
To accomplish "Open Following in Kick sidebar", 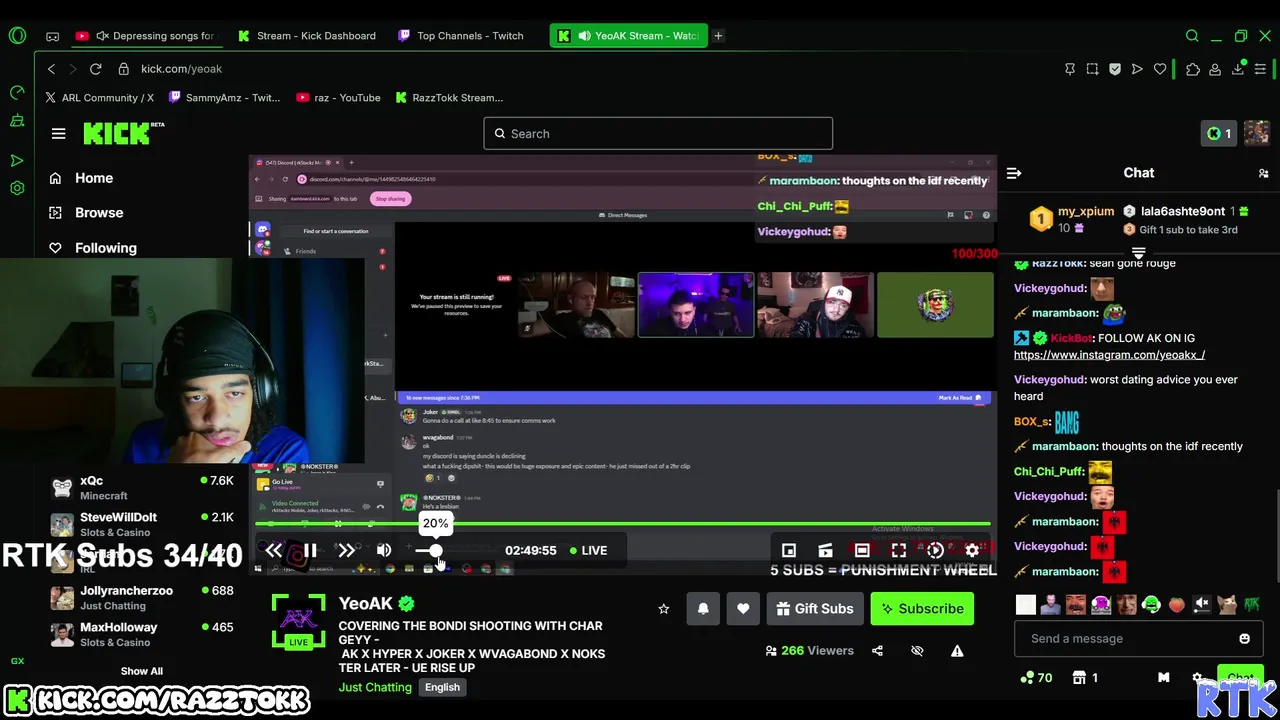I will (x=93, y=248).
